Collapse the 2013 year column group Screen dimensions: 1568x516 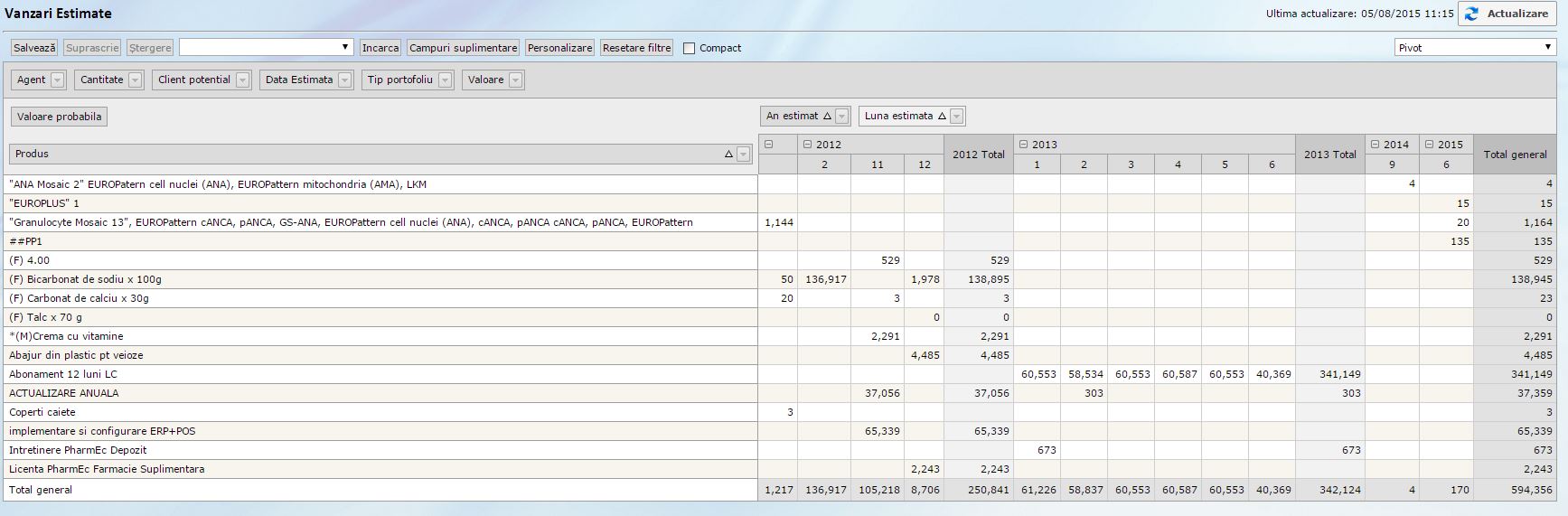(1022, 145)
